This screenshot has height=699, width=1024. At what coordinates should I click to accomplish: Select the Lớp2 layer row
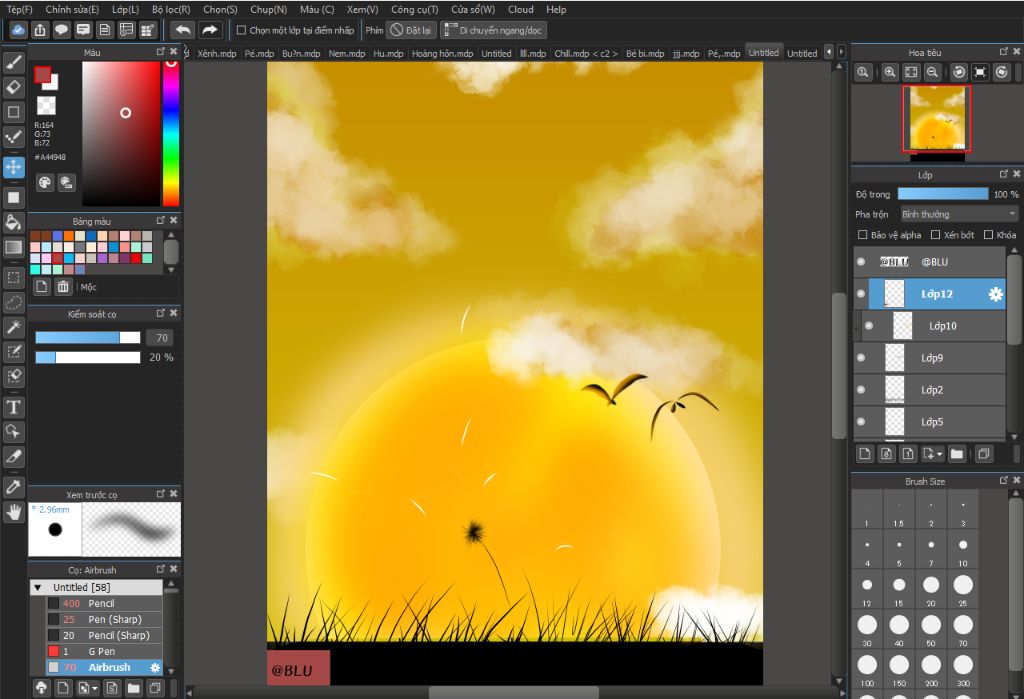click(x=929, y=390)
